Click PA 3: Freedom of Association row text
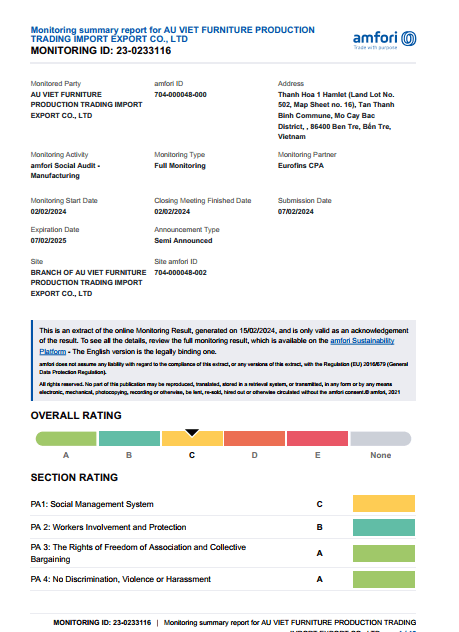This screenshot has width=459, height=632. 138,553
